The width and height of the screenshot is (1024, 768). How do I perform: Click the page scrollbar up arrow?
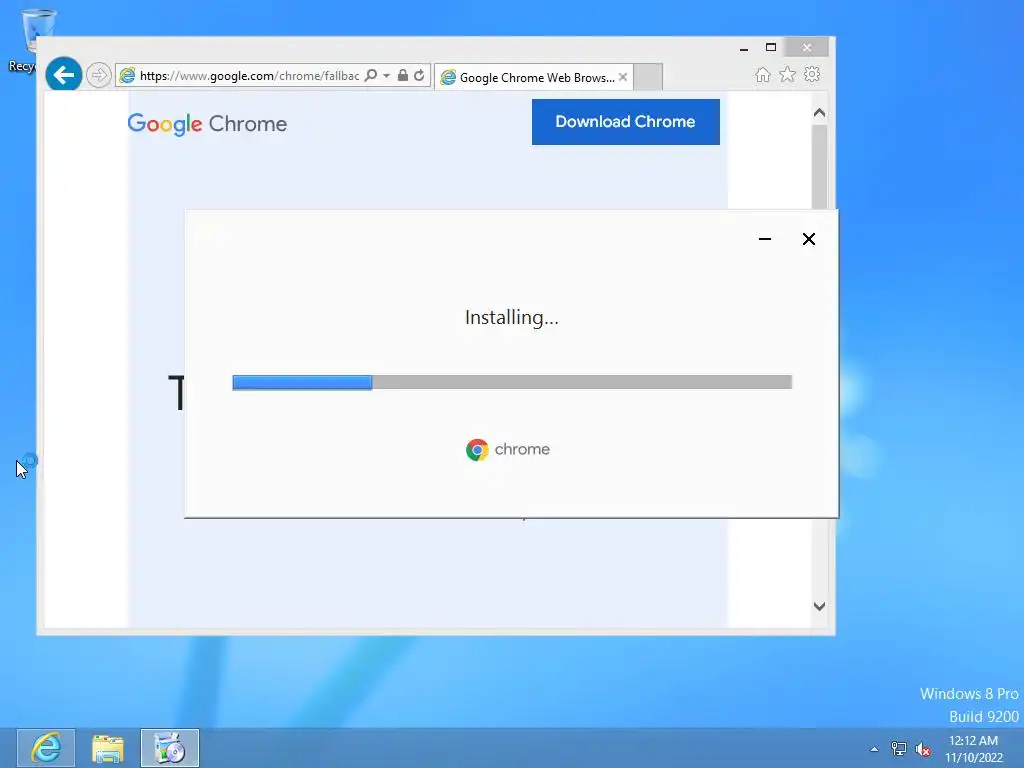[820, 112]
